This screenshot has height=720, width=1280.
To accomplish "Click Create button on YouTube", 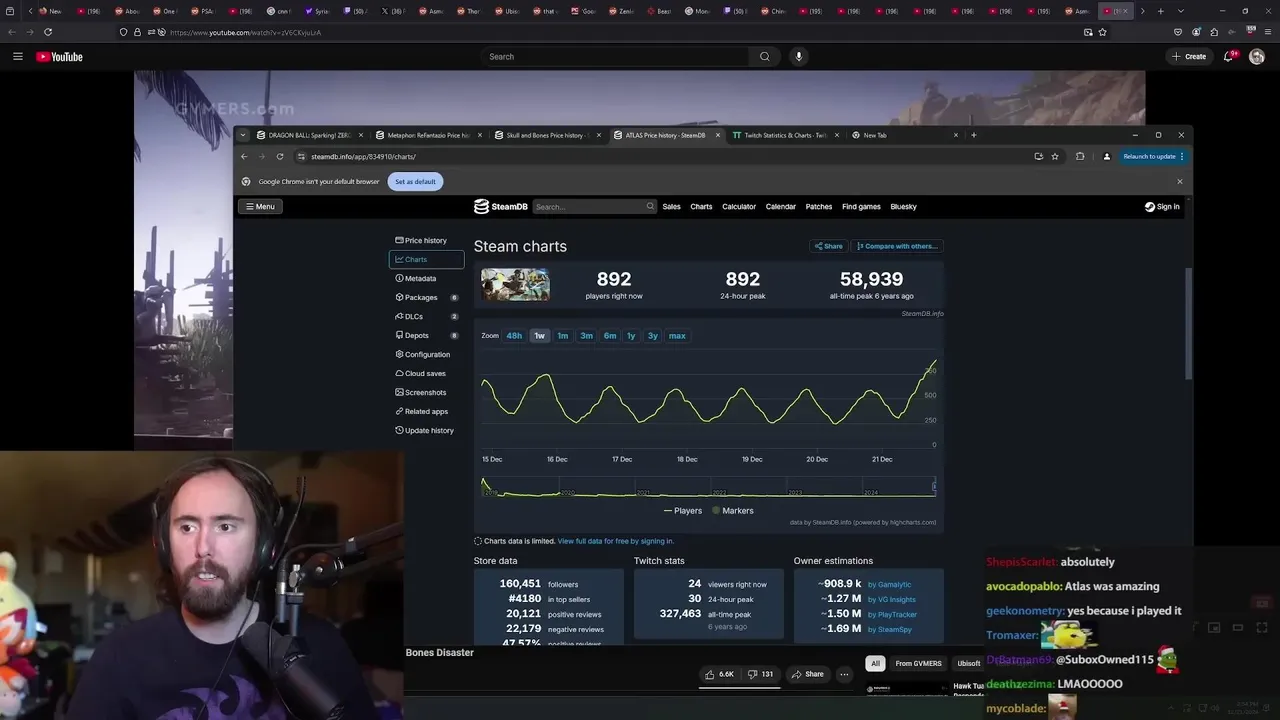I will [1189, 57].
